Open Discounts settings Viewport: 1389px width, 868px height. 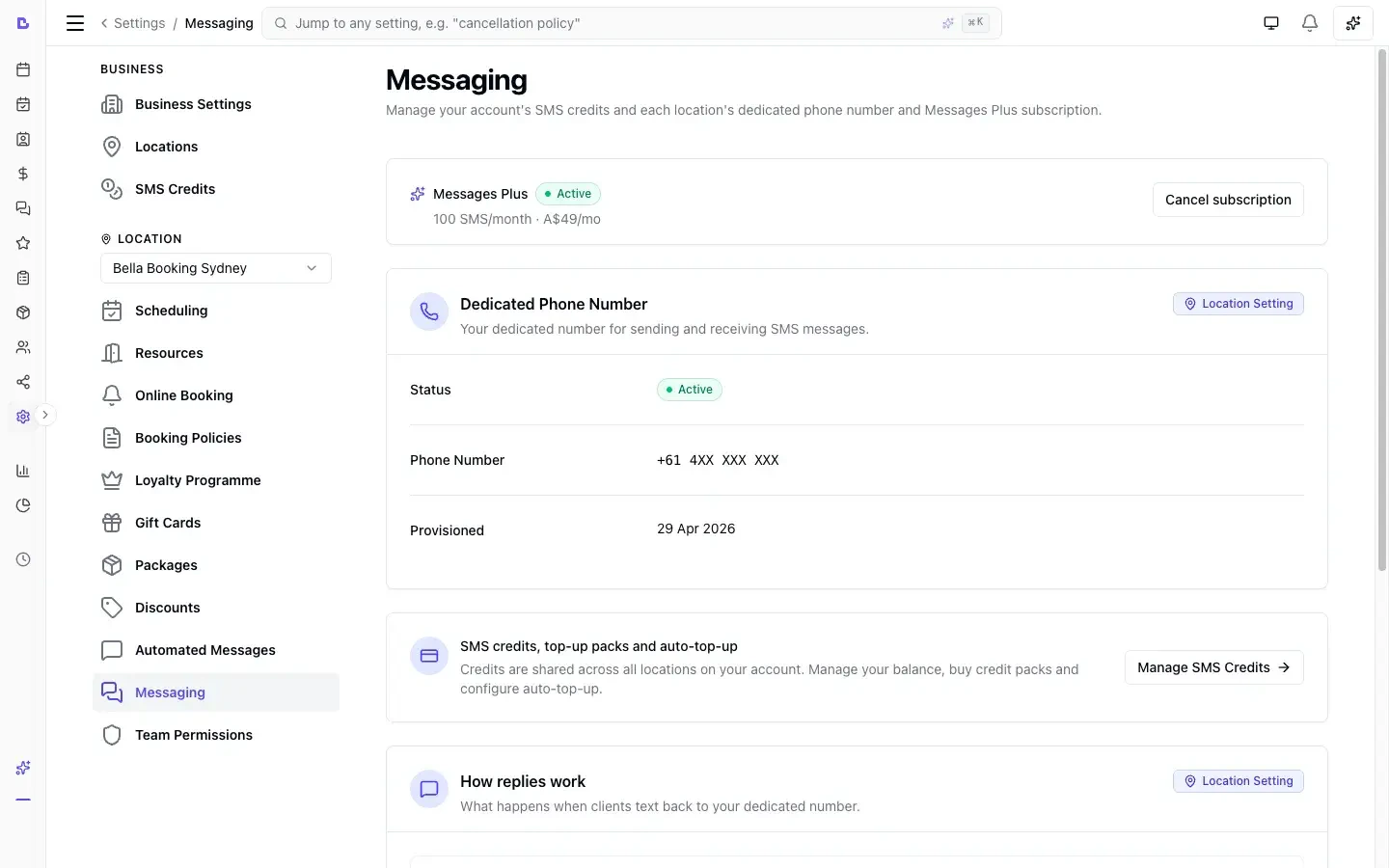coord(216,608)
